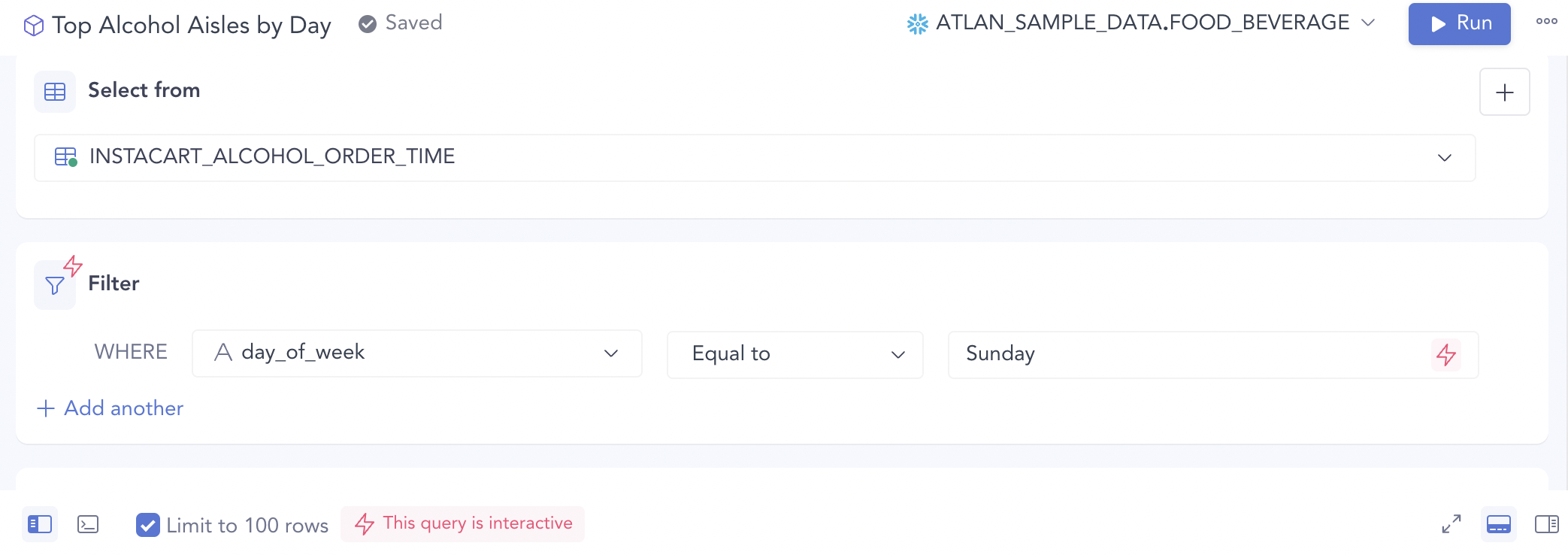1568x555 pixels.
Task: Toggle Limit to 100 rows checkbox
Action: (x=148, y=525)
